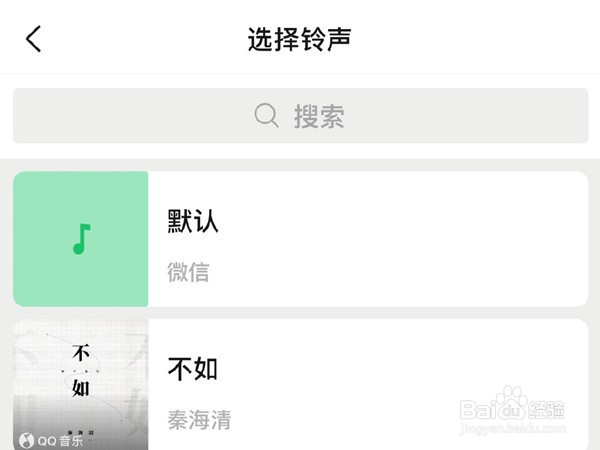The image size is (600, 450).
Task: Tap the 微信 subtitle under 默认
Action: 188,272
